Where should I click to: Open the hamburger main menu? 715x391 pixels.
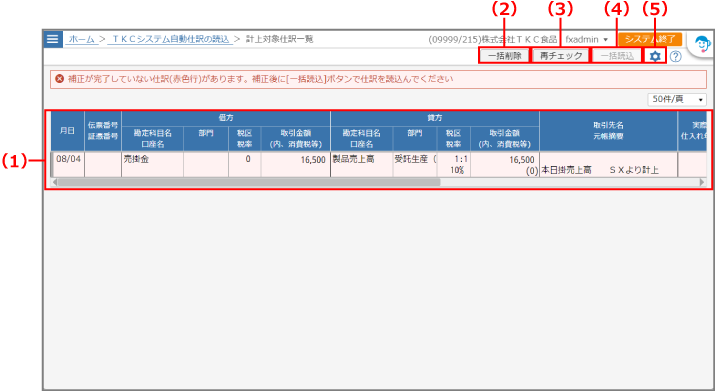52,39
